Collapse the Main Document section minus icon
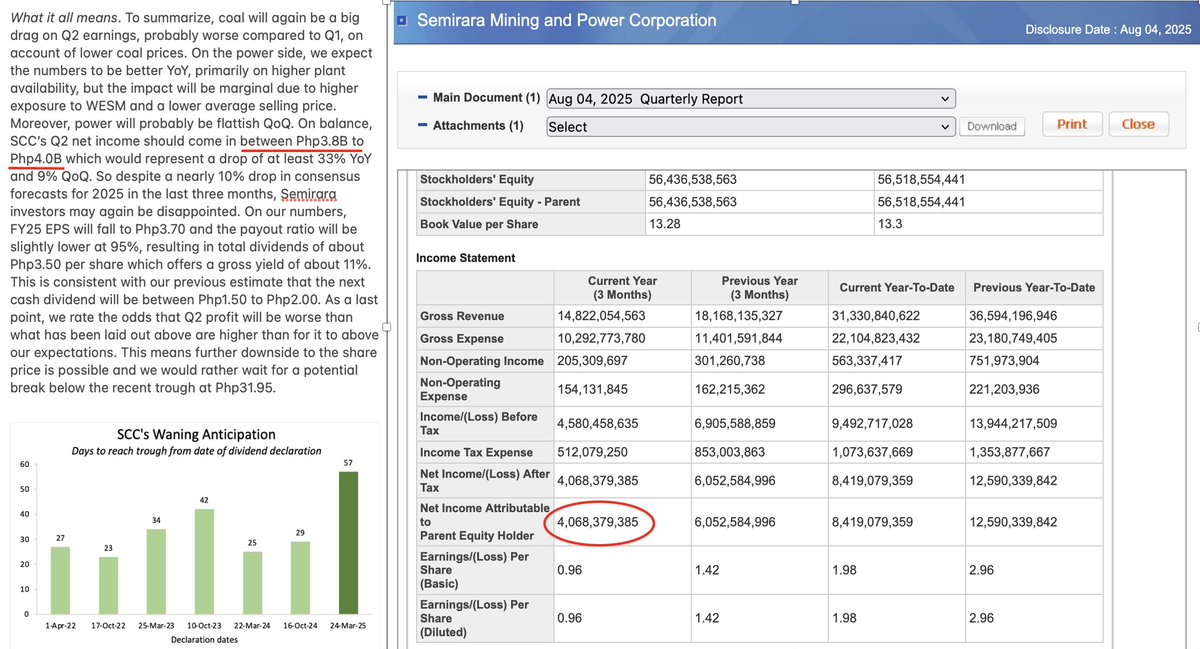 pyautogui.click(x=423, y=98)
